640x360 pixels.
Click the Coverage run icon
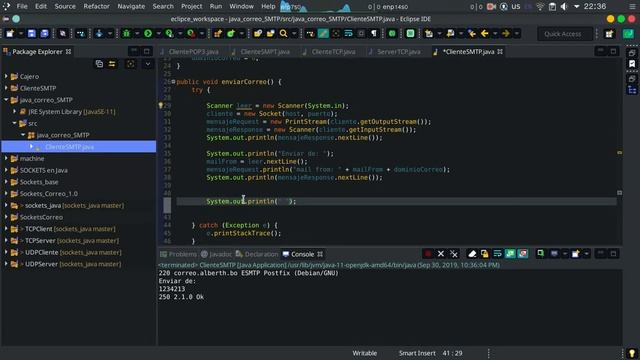coord(169,33)
